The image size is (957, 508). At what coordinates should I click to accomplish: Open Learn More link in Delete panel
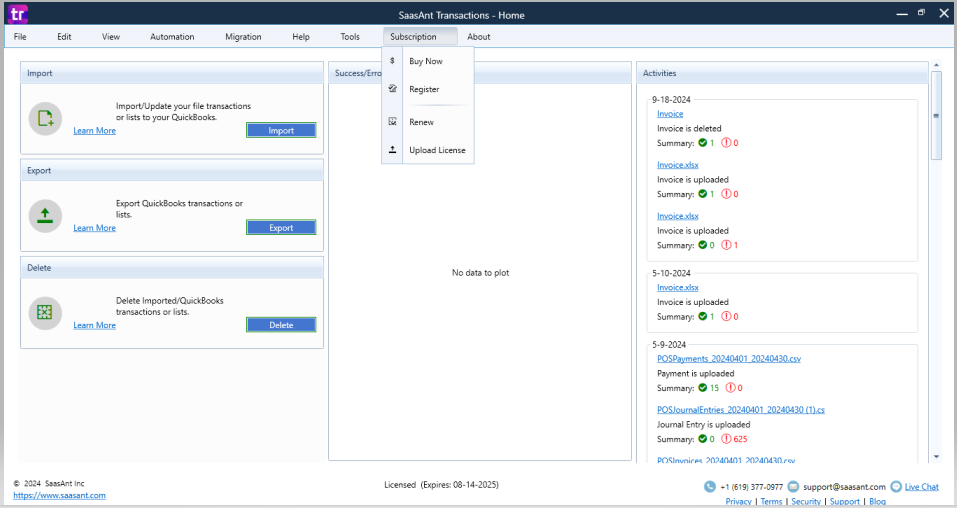click(x=95, y=325)
